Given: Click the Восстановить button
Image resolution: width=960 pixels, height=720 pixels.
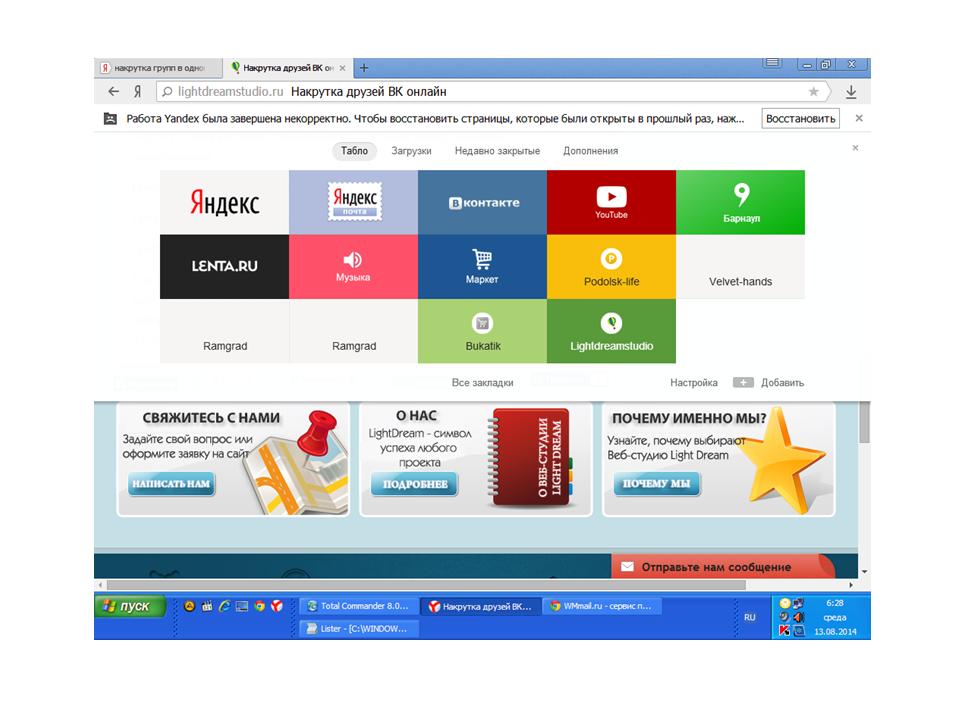Looking at the screenshot, I should click(x=800, y=119).
